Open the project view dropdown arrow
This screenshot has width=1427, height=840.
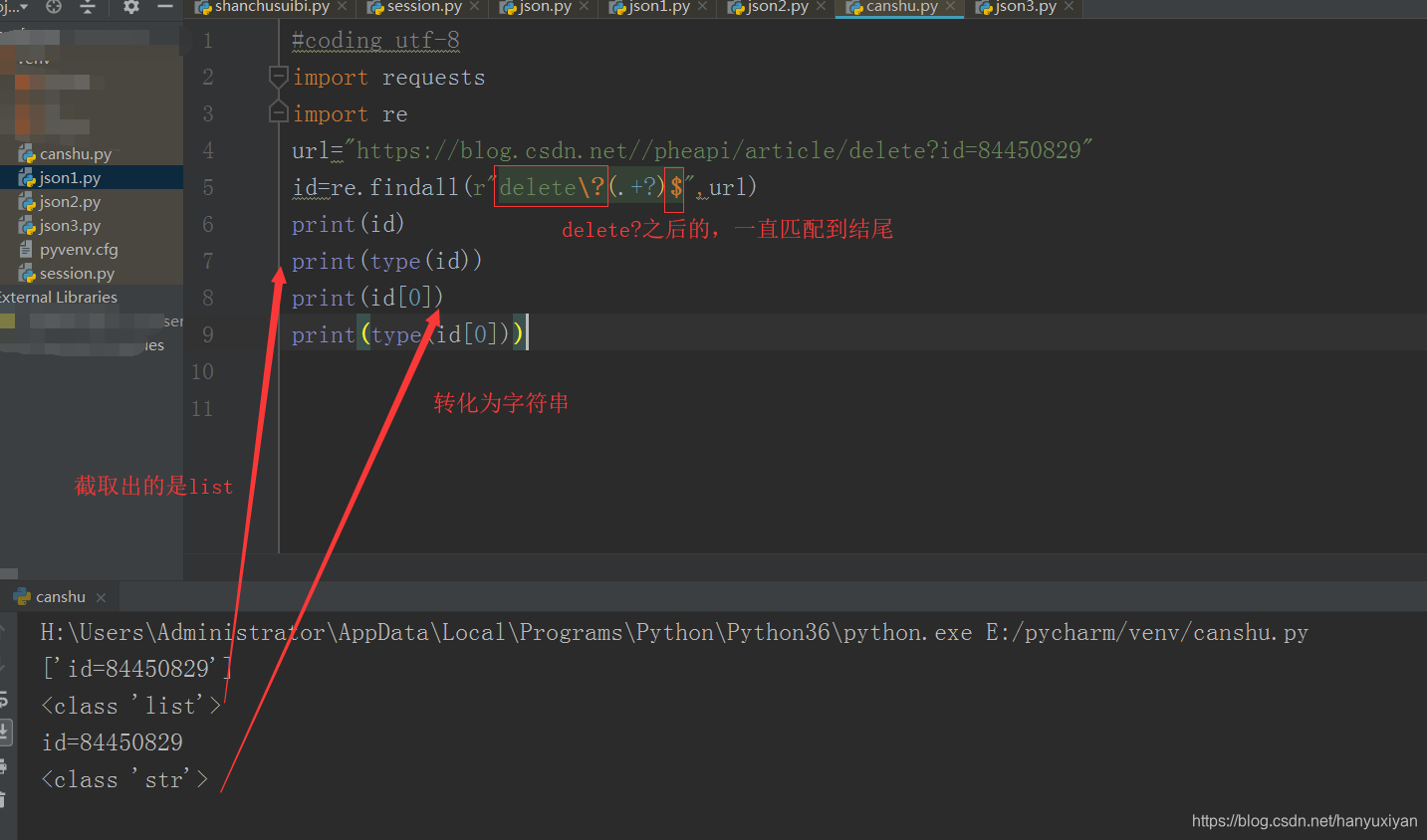click(24, 7)
